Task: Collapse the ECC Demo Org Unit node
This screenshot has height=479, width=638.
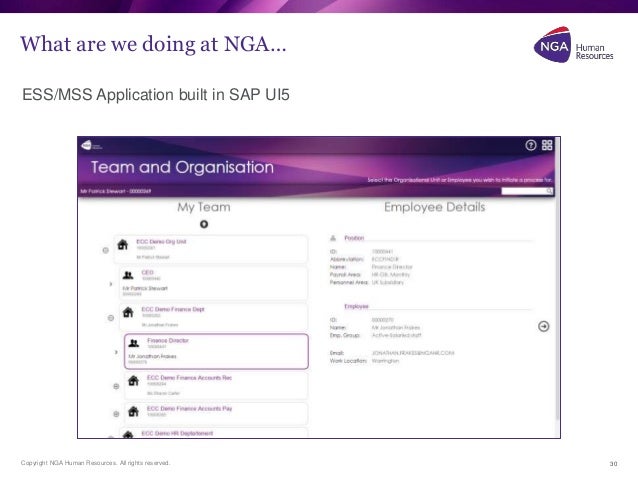Action: click(105, 250)
